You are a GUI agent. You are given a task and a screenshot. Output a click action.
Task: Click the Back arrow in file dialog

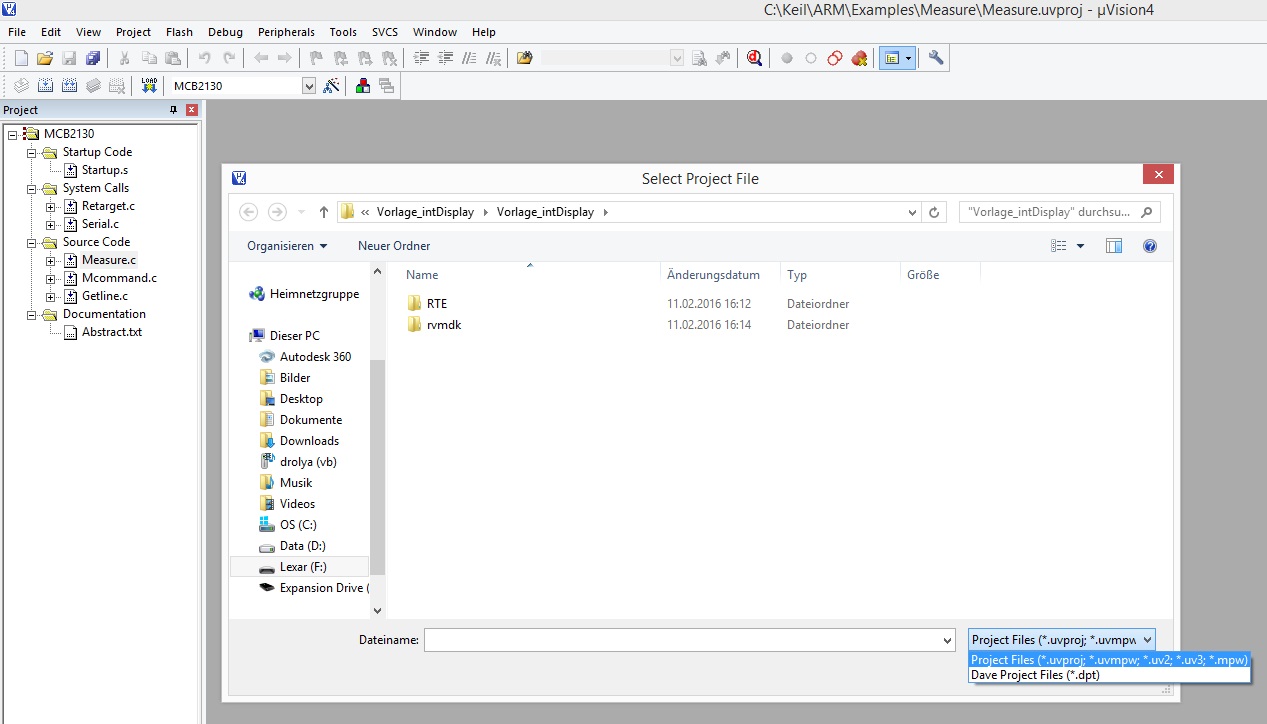(249, 212)
